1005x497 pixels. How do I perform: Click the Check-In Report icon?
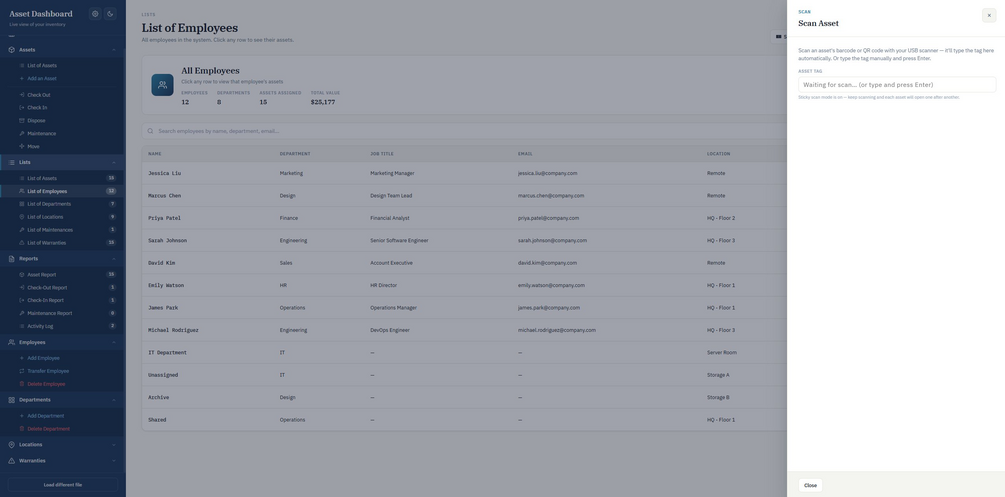pyautogui.click(x=22, y=300)
